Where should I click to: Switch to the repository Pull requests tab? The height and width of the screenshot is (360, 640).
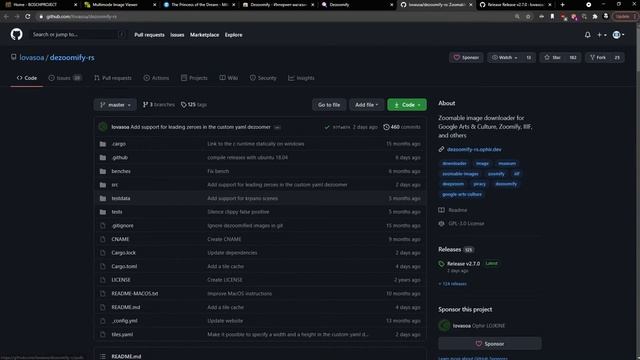[x=113, y=78]
